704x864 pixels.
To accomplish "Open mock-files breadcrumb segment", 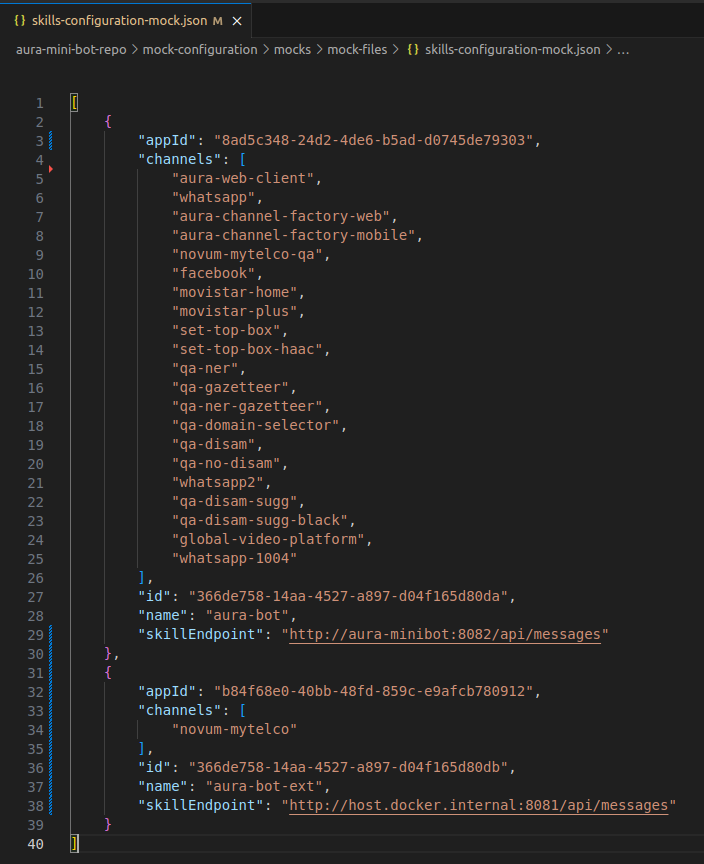I will (x=358, y=50).
